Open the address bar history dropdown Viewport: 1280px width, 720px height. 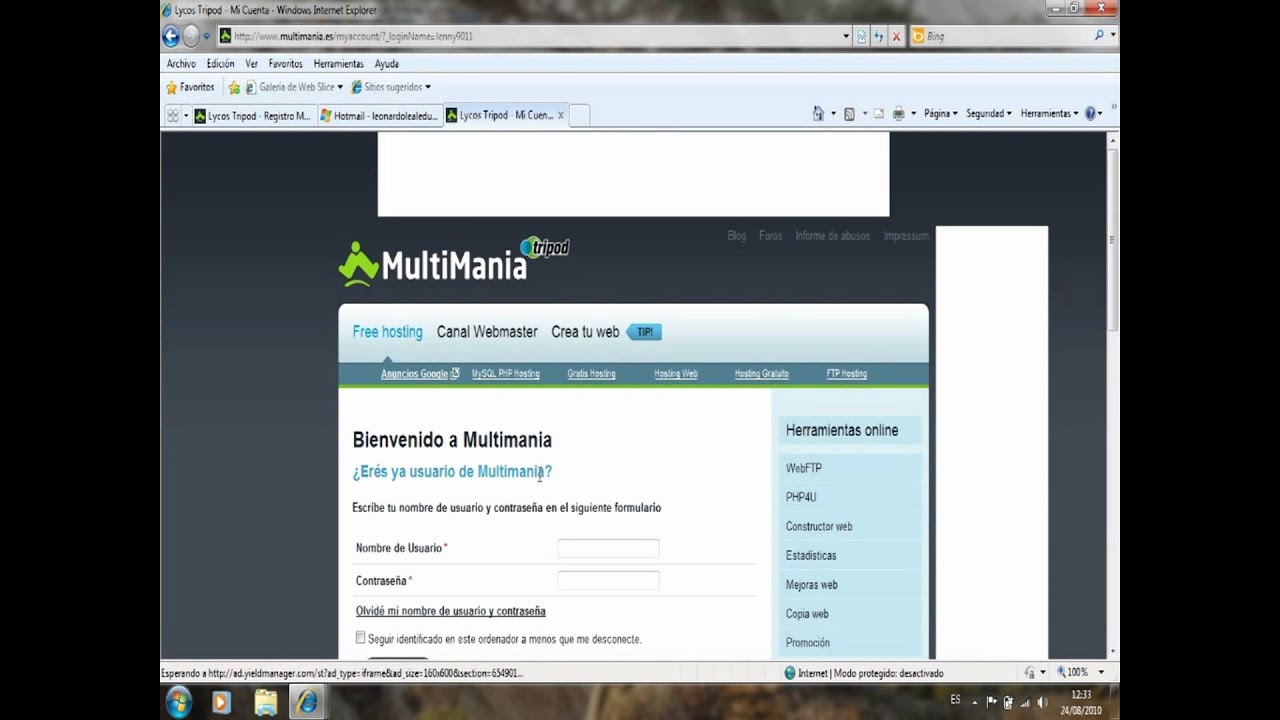tap(846, 36)
